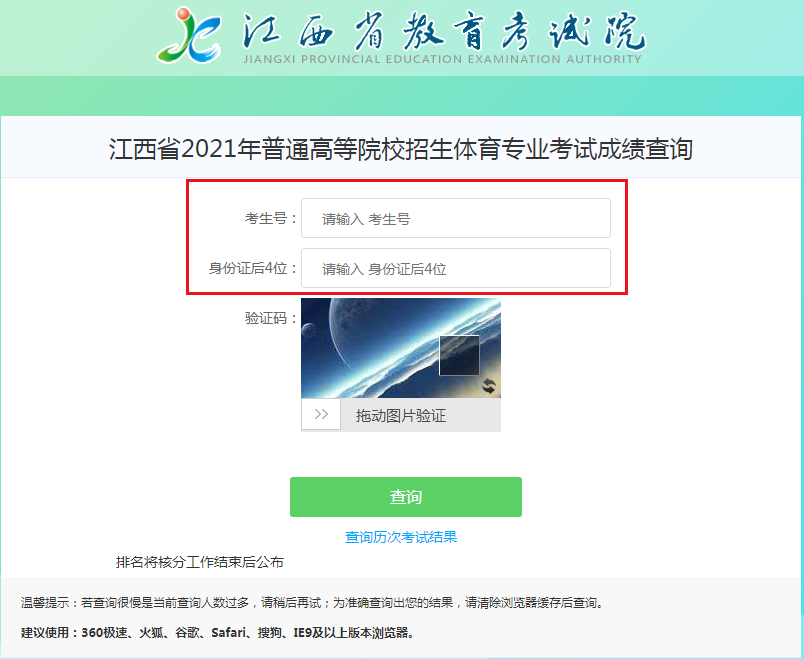Screen dimensions: 804x659
Task: Click the 身份证后4位 input field
Action: 455,268
